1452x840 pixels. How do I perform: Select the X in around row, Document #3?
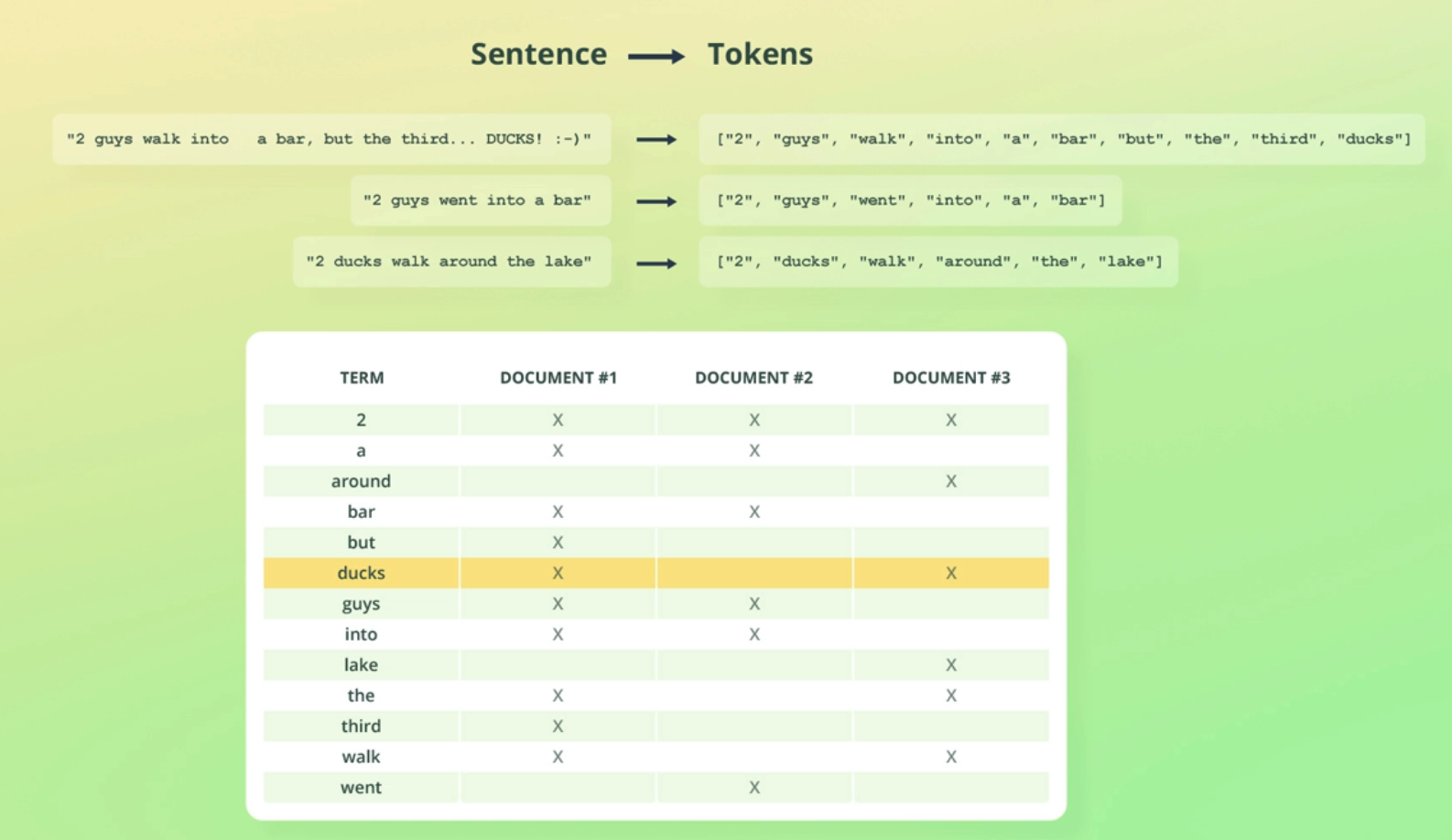[951, 481]
